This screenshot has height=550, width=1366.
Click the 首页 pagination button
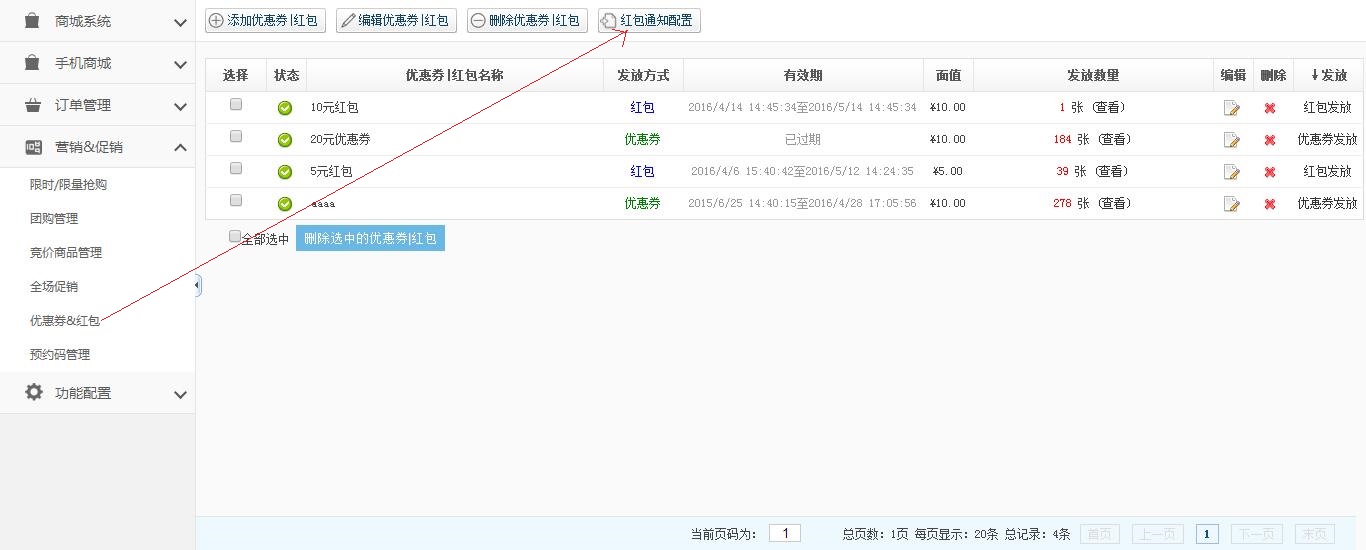point(1100,534)
